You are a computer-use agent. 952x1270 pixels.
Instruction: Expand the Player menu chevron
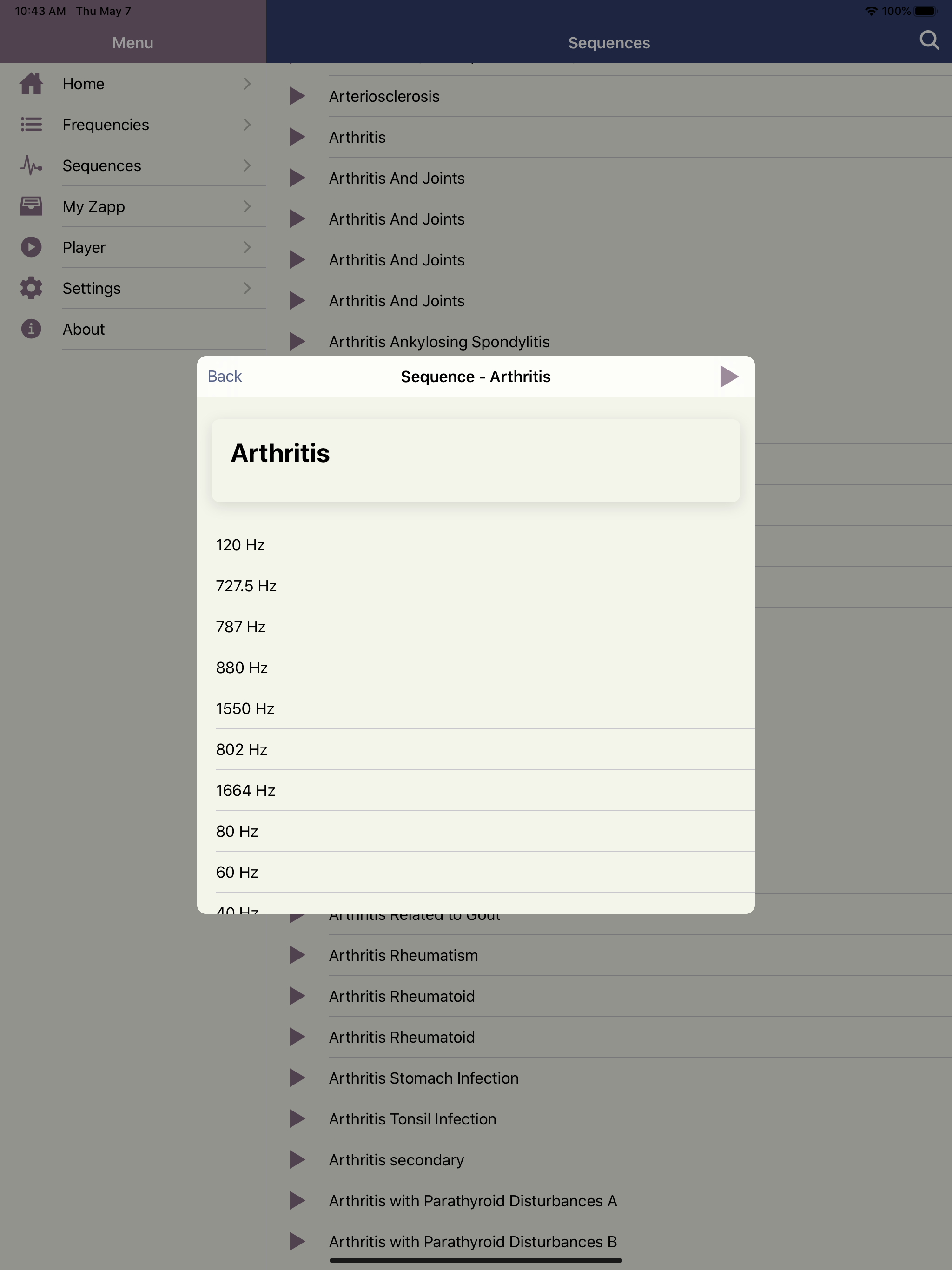(247, 247)
